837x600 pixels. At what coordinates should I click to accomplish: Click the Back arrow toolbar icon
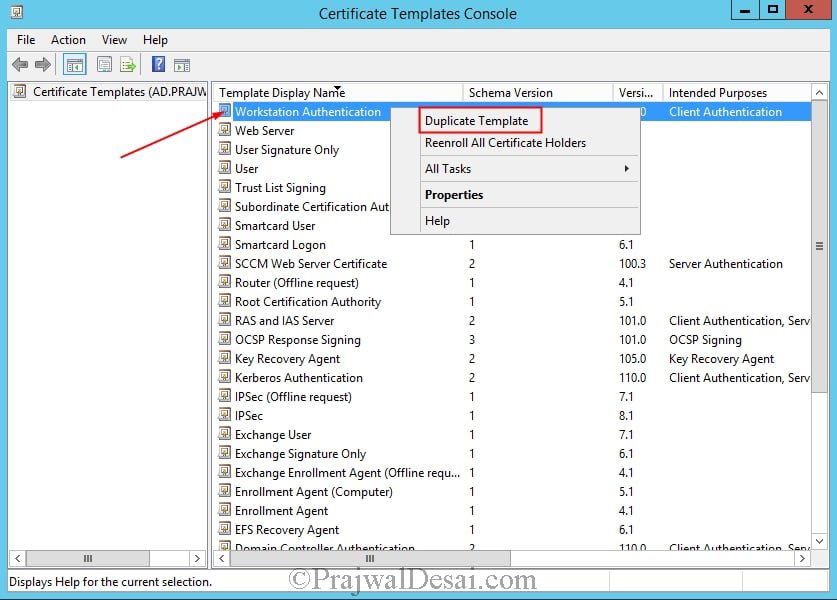pos(20,65)
